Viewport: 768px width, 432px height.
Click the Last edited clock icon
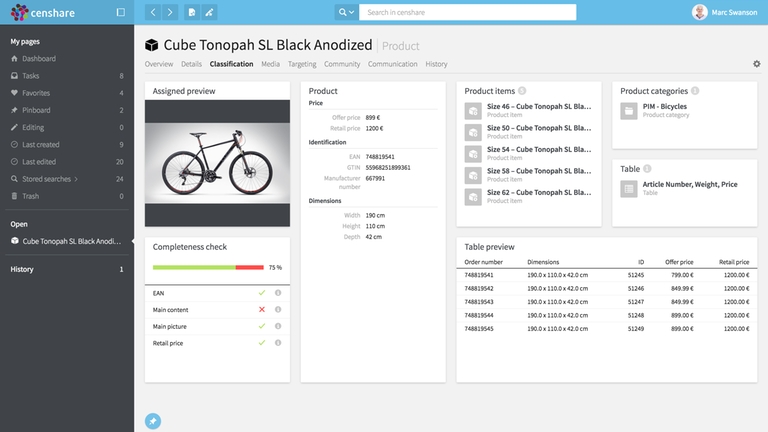(x=14, y=162)
